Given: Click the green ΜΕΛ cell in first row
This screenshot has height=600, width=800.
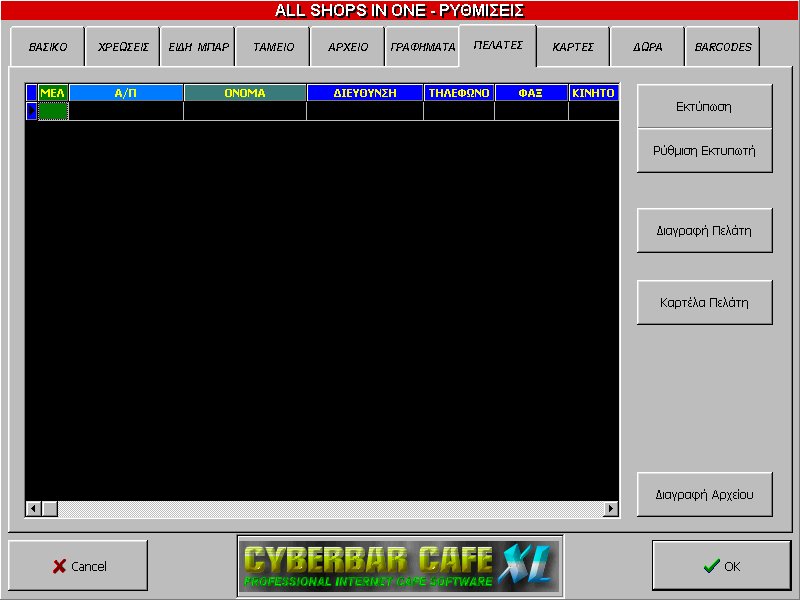Looking at the screenshot, I should (53, 111).
